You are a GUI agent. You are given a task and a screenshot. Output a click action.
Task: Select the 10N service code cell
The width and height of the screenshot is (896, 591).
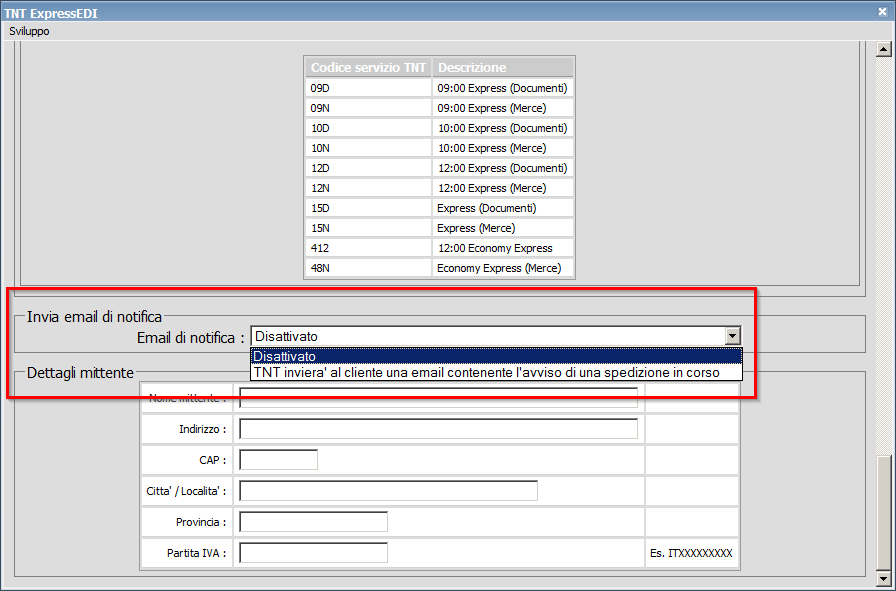[368, 148]
